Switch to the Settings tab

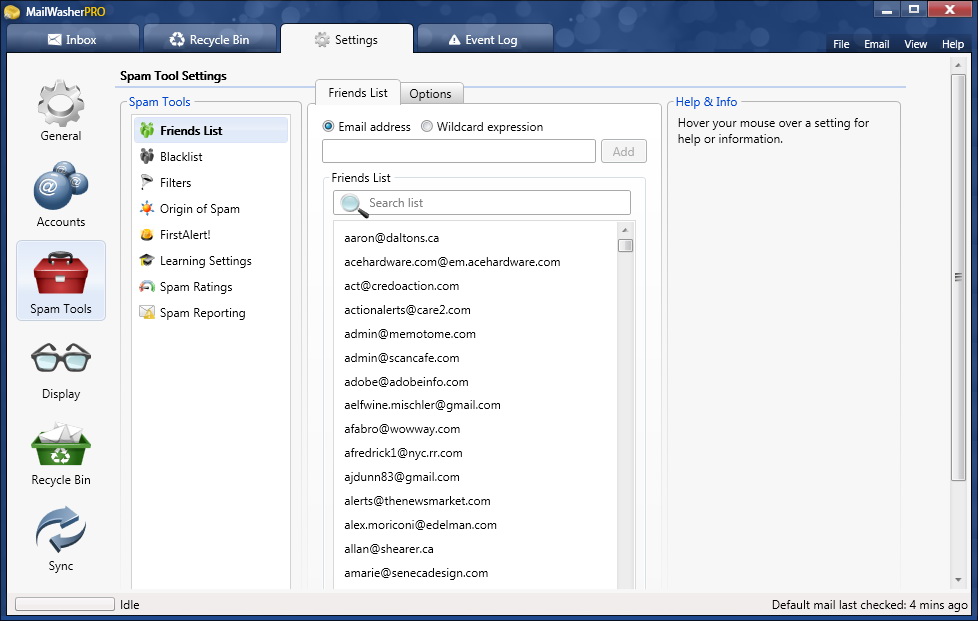coord(347,39)
